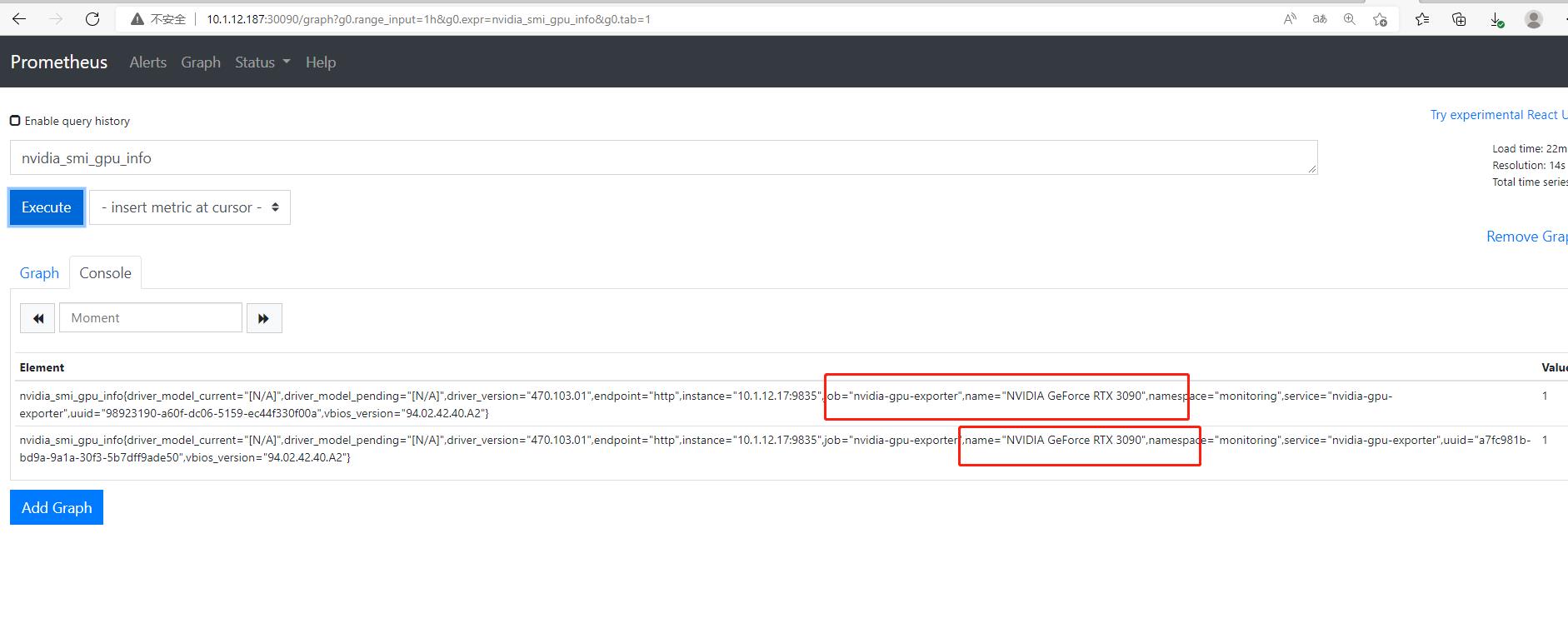Click the Enable query history label
The width and height of the screenshot is (1568, 643).
(x=77, y=121)
